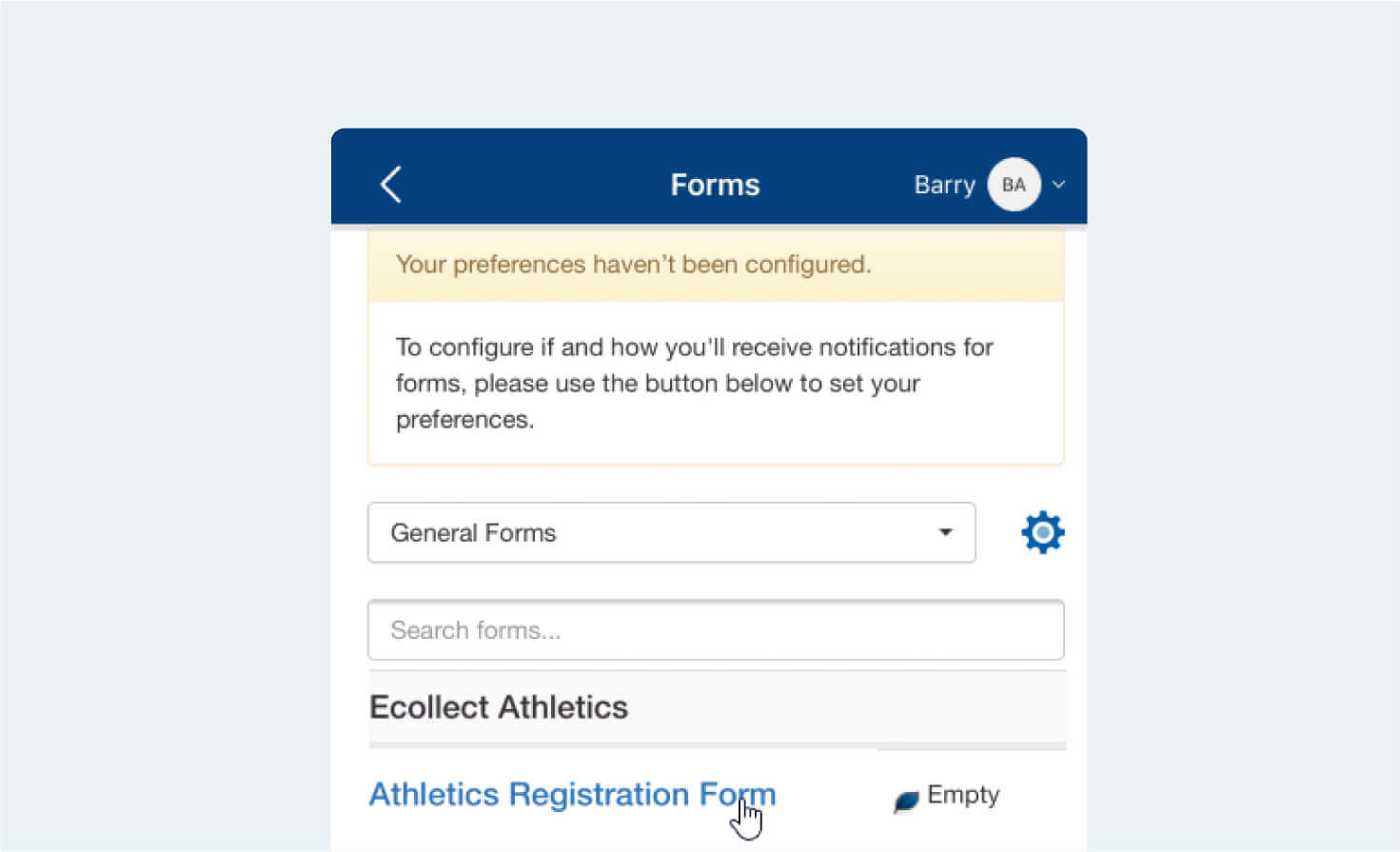Expand the dropdown arrow next to Barry

1058,186
